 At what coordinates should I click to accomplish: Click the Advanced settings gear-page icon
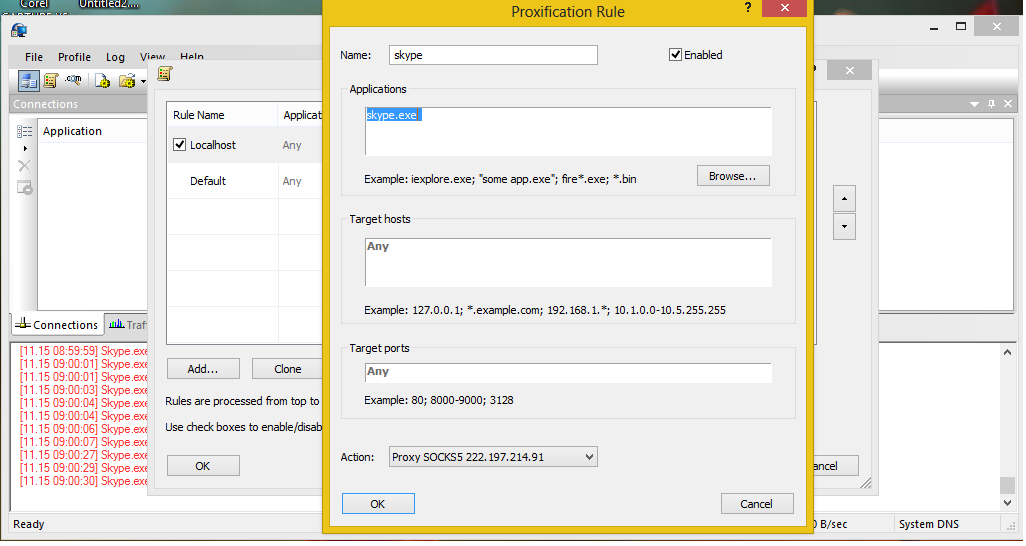click(x=102, y=81)
